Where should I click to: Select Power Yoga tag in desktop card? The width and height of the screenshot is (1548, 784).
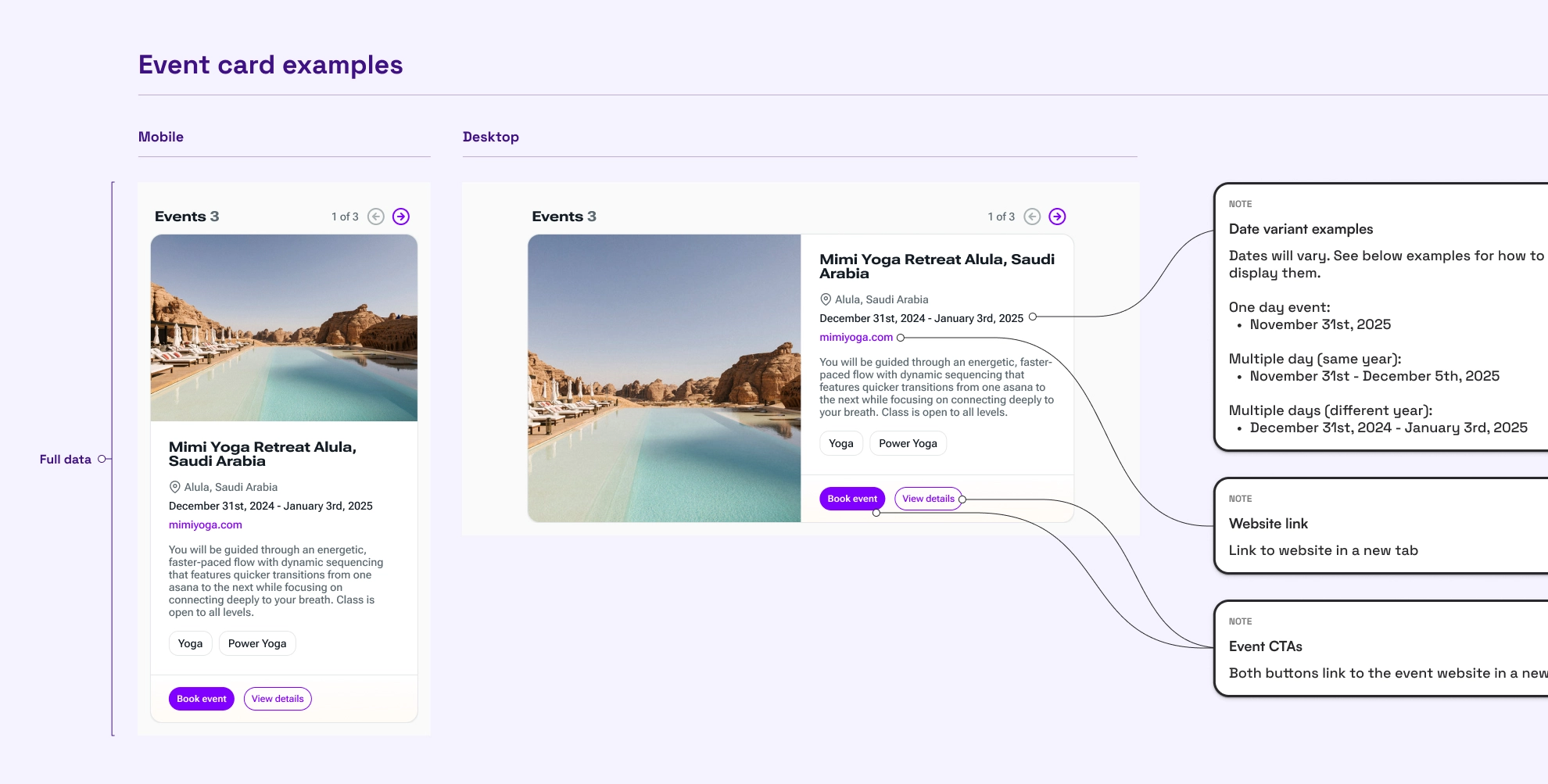[908, 443]
